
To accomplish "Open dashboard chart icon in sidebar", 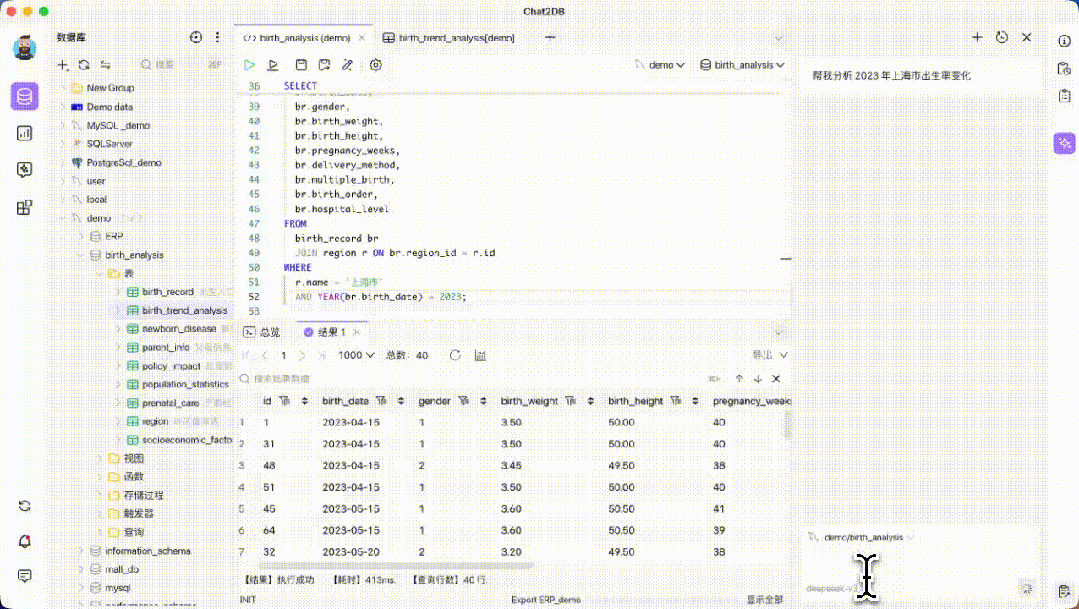I will tap(25, 133).
